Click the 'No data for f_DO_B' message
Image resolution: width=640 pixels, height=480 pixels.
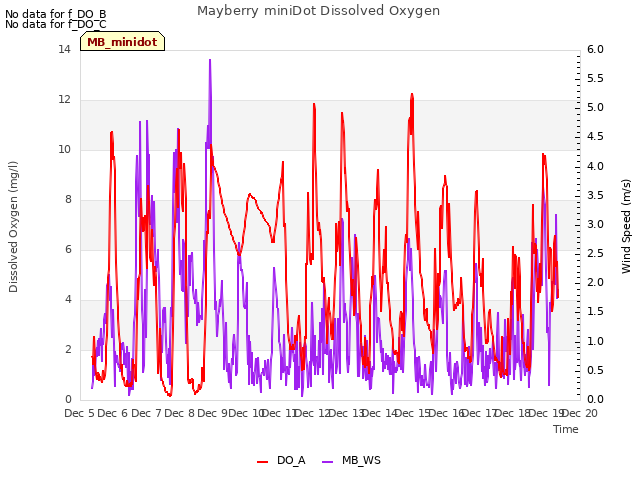pyautogui.click(x=56, y=14)
